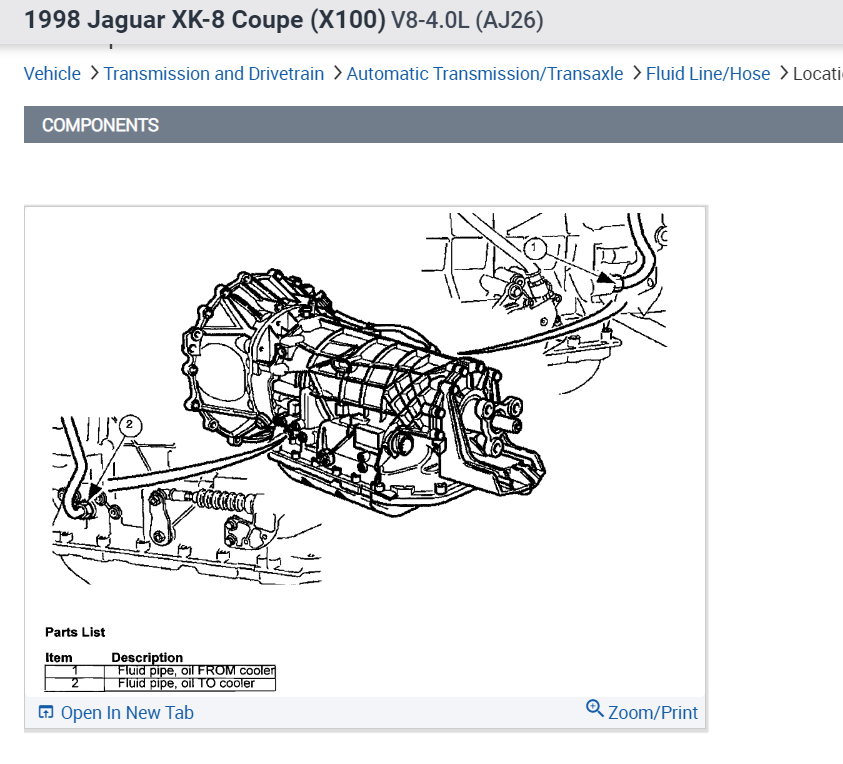This screenshot has width=843, height=764.
Task: Click the COMPONENTS section header
Action: coord(433,125)
